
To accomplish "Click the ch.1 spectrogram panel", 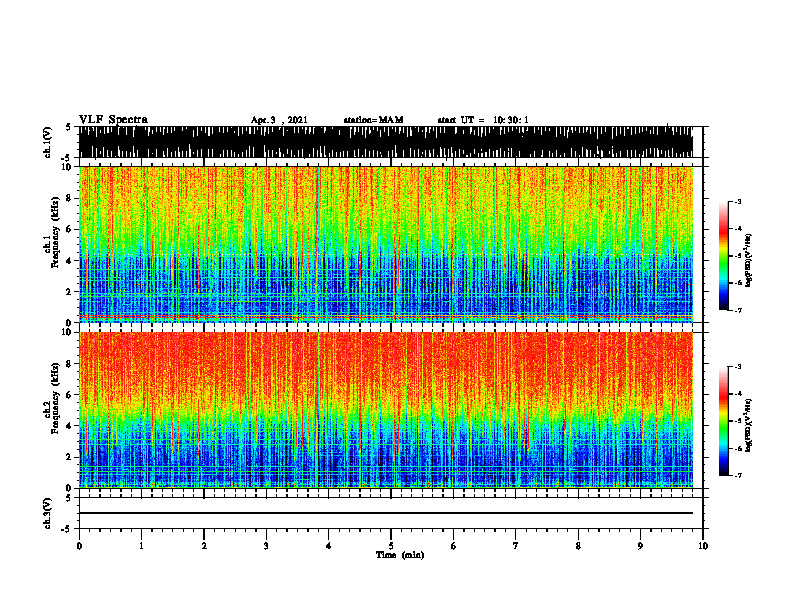I will pyautogui.click(x=386, y=244).
